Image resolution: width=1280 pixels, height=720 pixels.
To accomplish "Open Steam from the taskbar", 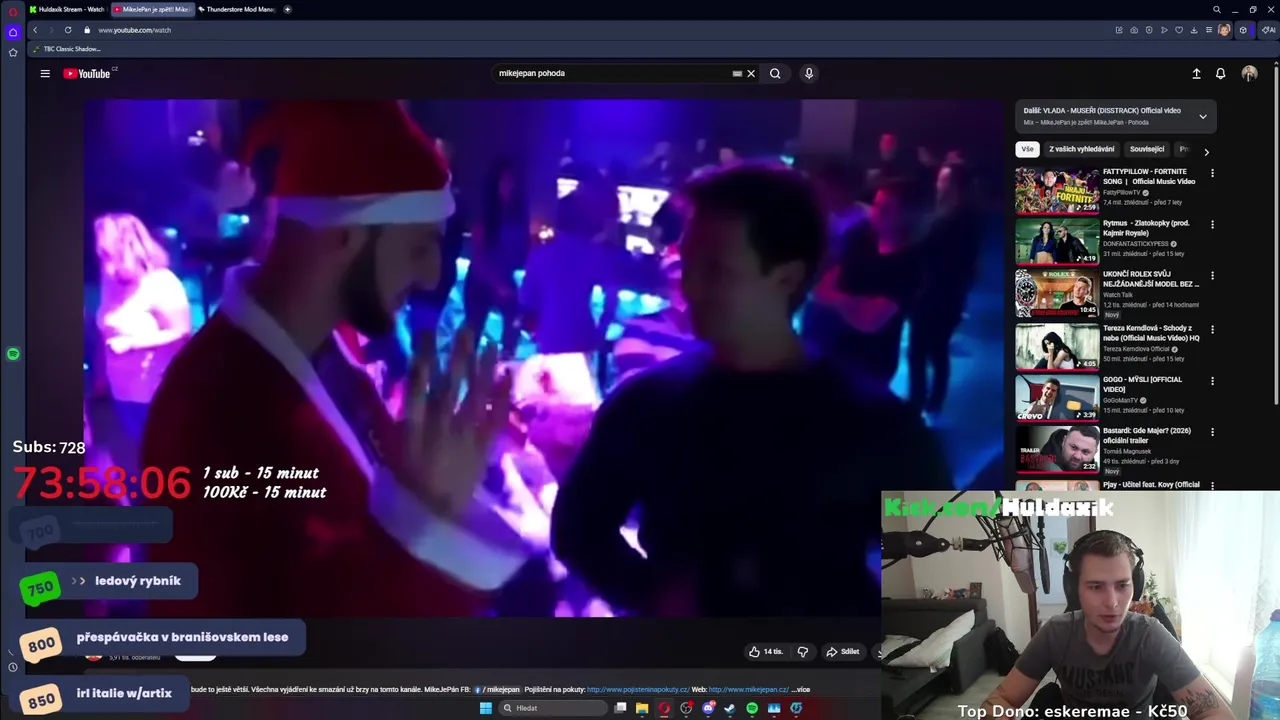I will pyautogui.click(x=730, y=708).
